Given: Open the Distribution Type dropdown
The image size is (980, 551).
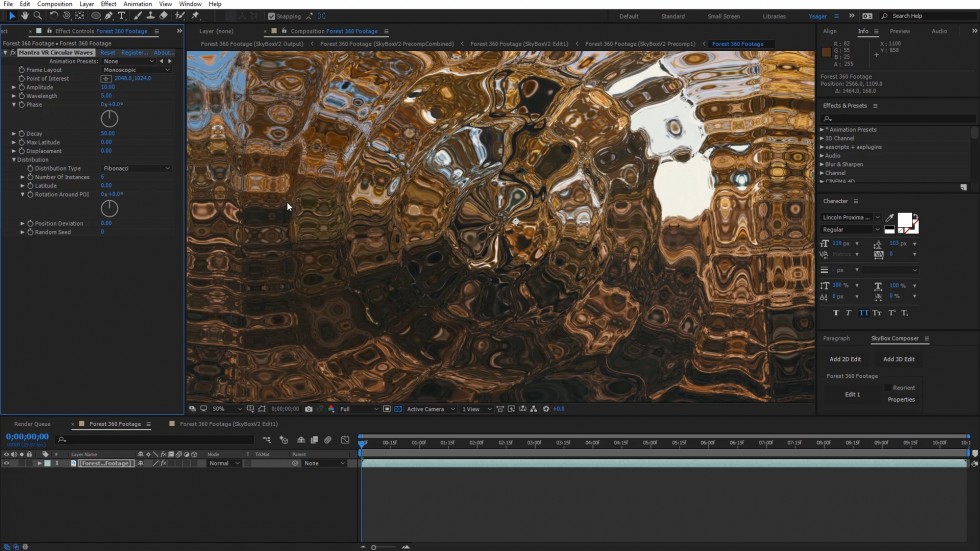Looking at the screenshot, I should (137, 168).
